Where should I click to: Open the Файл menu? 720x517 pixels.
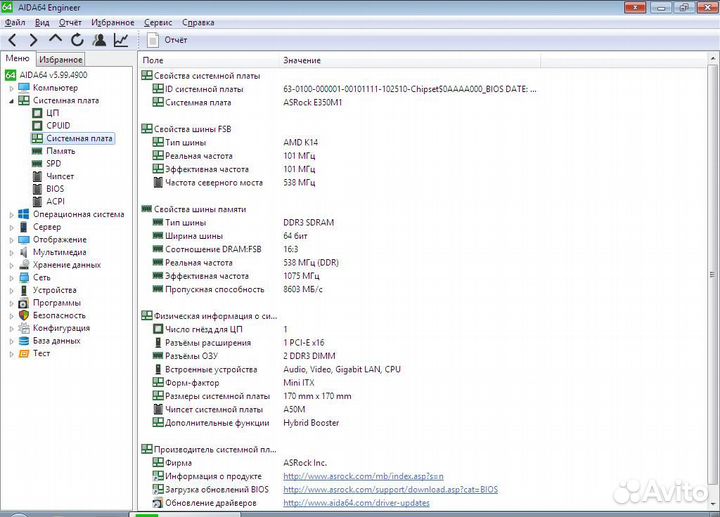click(x=15, y=22)
